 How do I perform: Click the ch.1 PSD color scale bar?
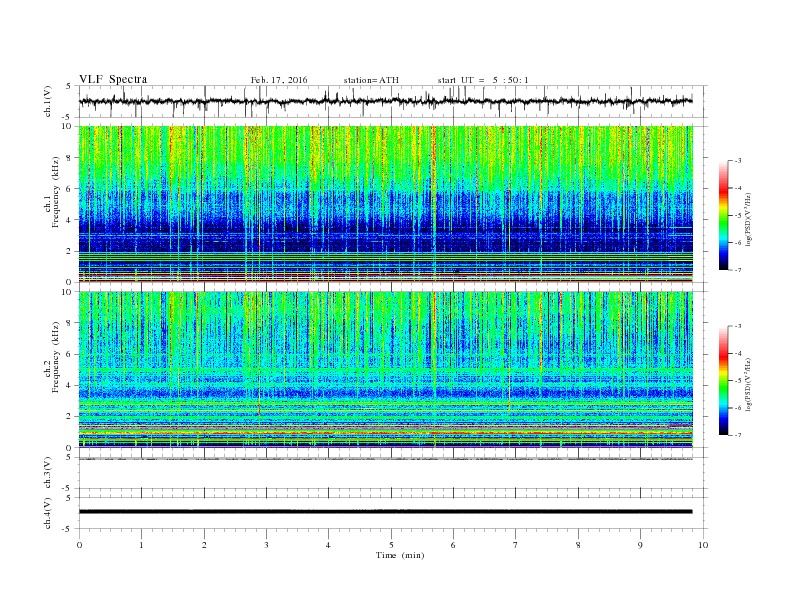click(x=723, y=215)
